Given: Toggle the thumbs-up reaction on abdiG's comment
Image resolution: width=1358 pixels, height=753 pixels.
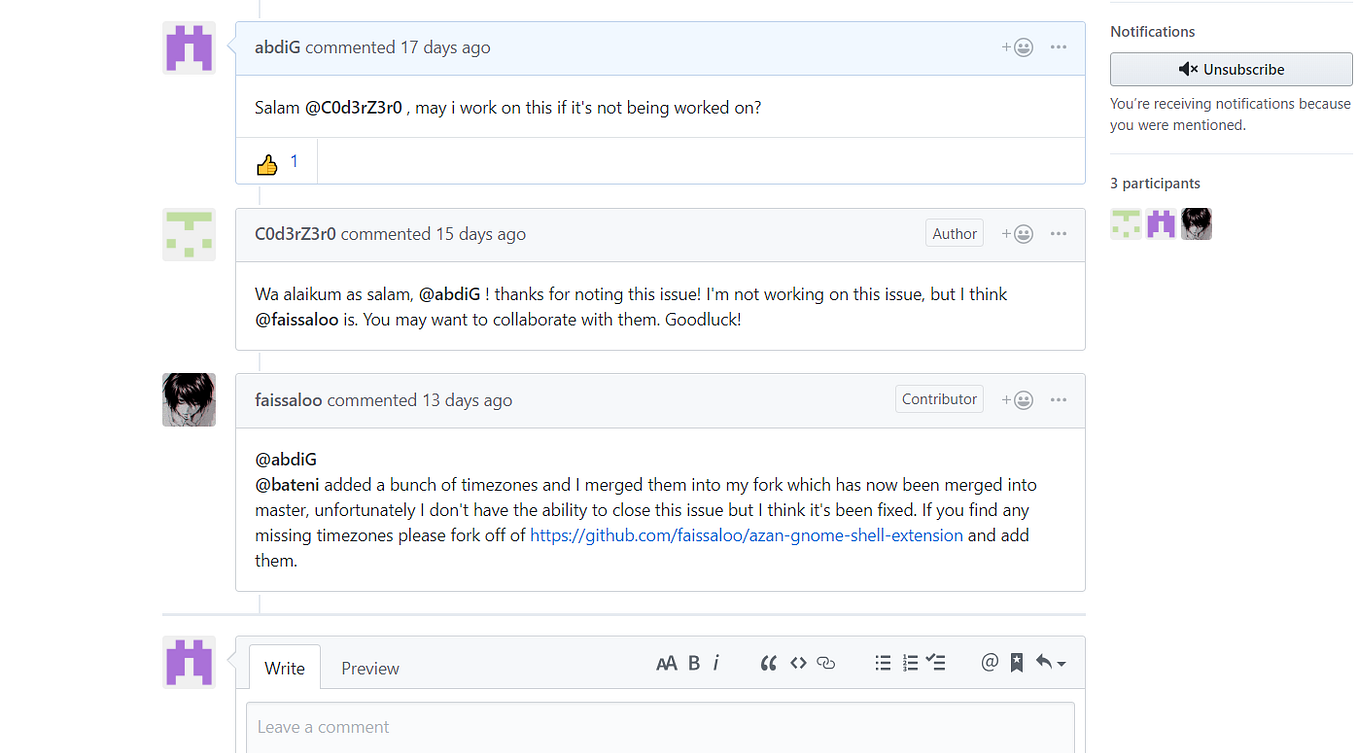Looking at the screenshot, I should click(x=275, y=161).
